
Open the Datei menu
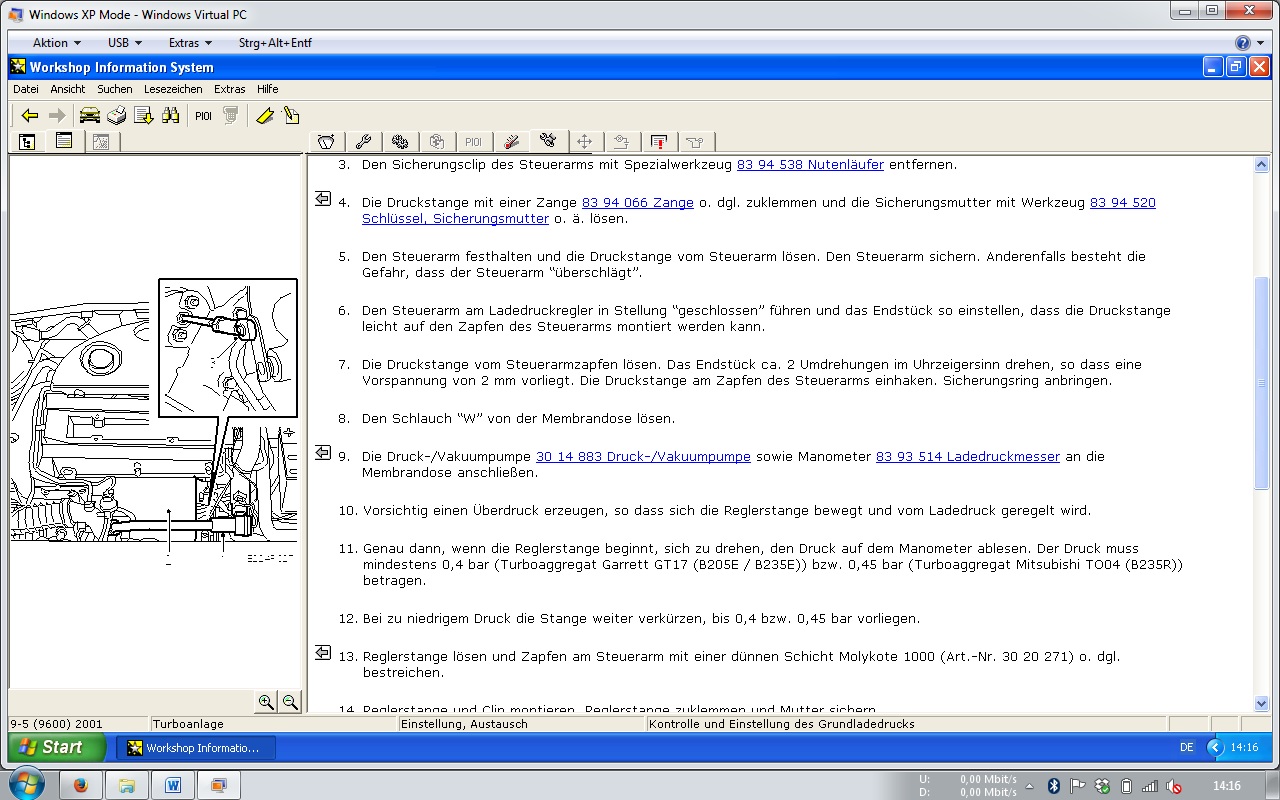pos(26,89)
